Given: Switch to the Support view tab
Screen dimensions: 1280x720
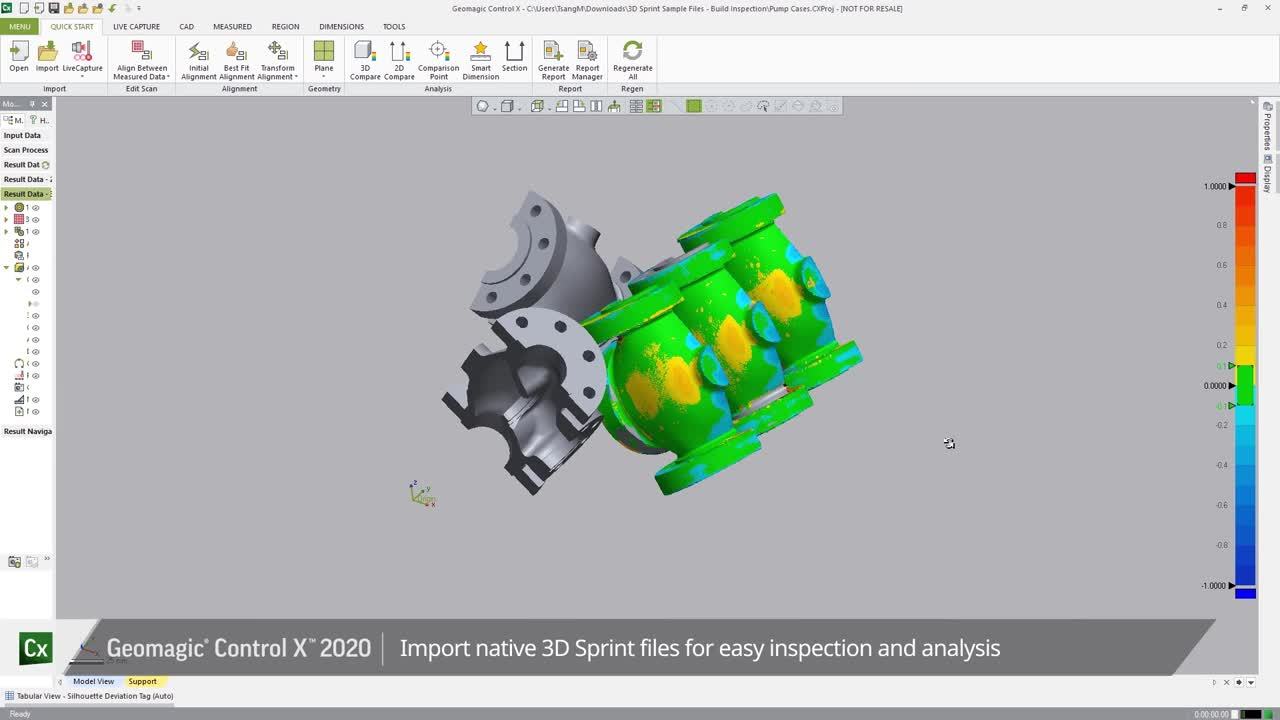Looking at the screenshot, I should pyautogui.click(x=142, y=681).
